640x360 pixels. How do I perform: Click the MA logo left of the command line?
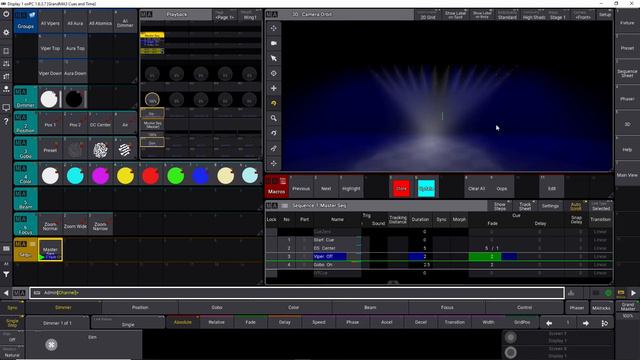coord(19,293)
